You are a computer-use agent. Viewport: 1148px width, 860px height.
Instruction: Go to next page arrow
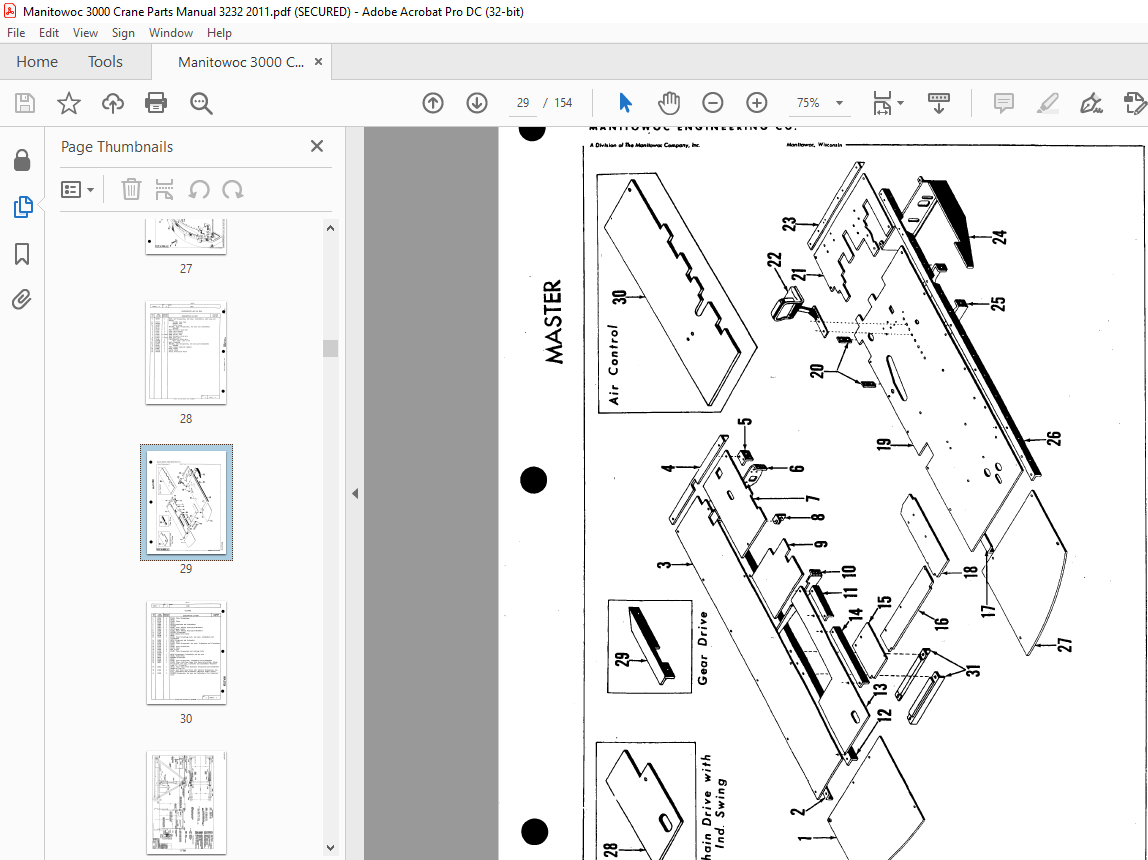pos(477,103)
